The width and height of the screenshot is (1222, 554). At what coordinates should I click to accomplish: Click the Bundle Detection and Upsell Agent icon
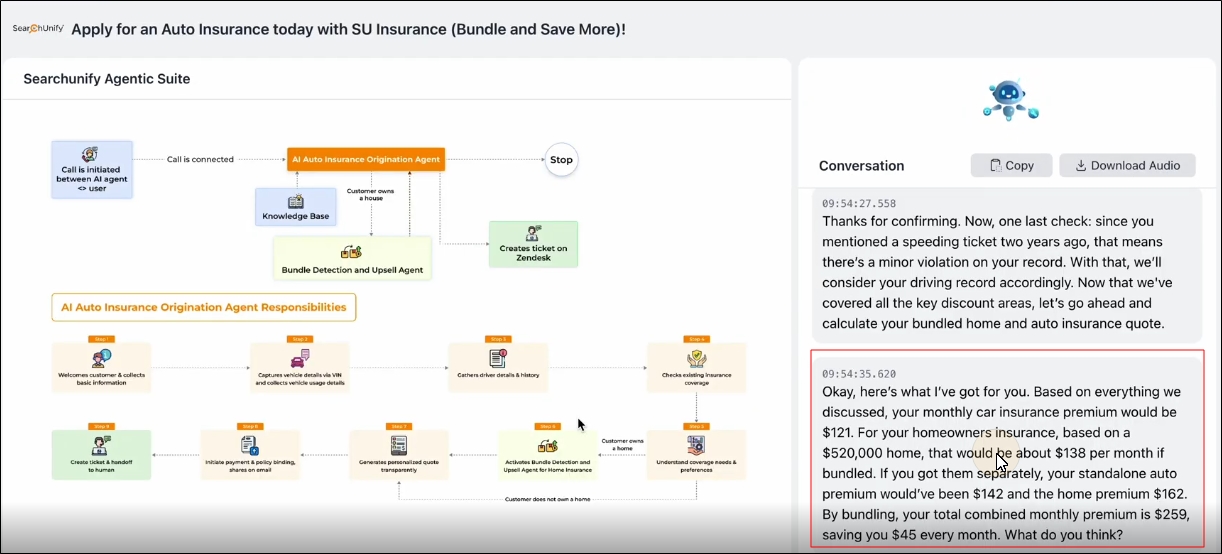tap(351, 253)
